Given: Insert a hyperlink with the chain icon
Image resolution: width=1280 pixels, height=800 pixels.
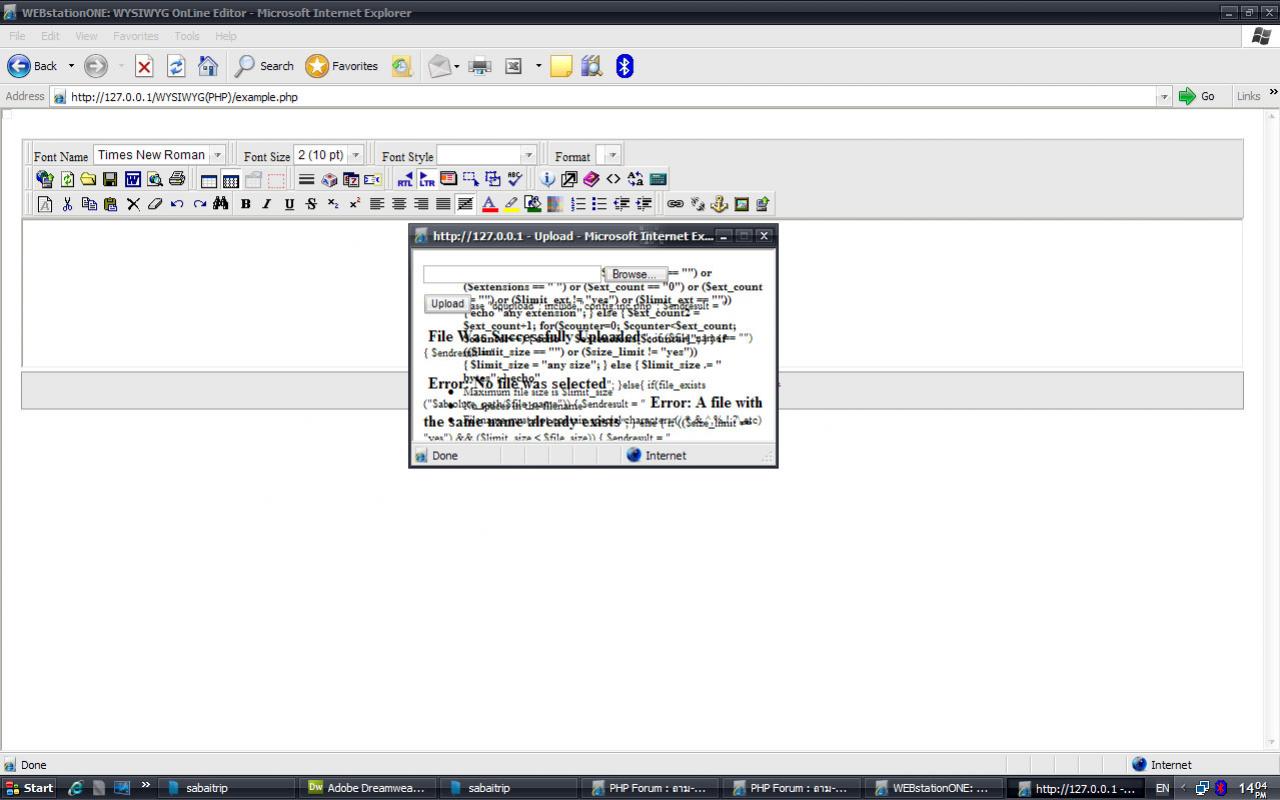Looking at the screenshot, I should [676, 204].
